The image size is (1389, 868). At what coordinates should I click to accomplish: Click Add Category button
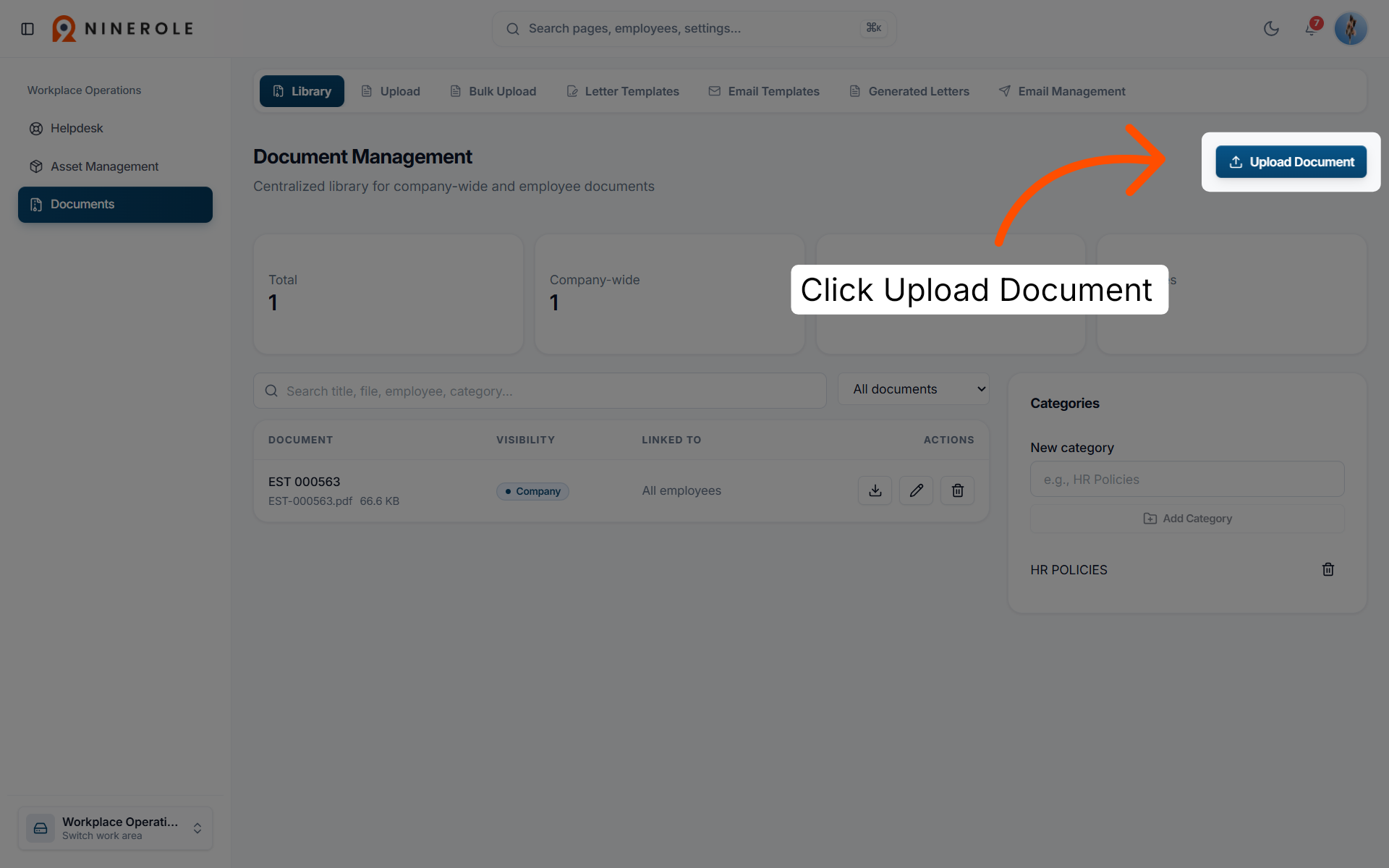coord(1187,519)
